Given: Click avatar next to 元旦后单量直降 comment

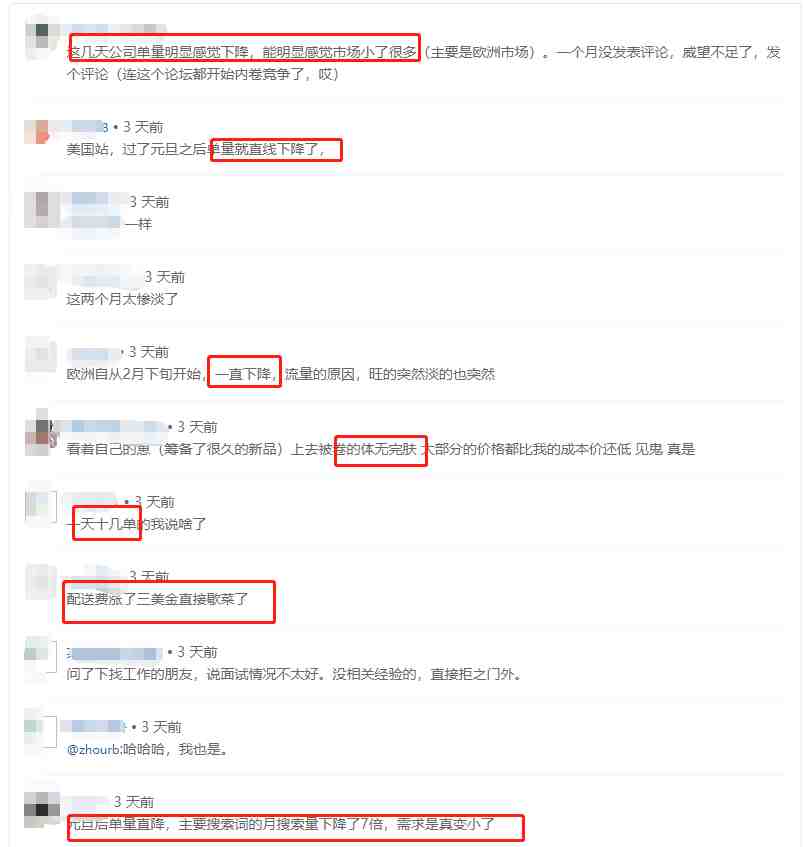Looking at the screenshot, I should click(42, 810).
